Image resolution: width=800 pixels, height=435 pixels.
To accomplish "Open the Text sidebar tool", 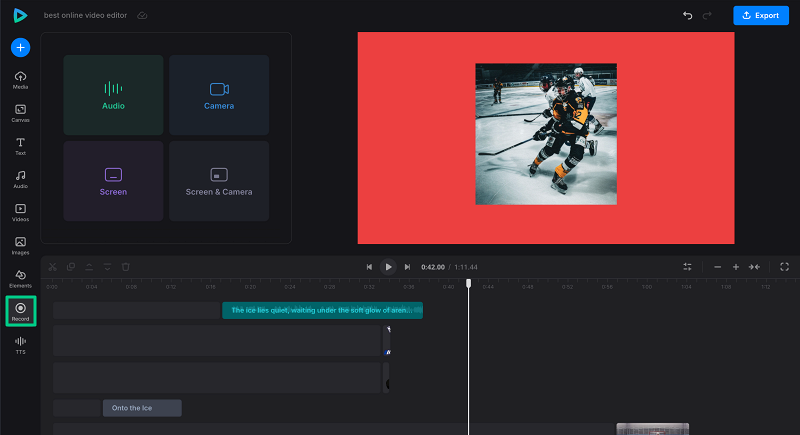I will [20, 146].
